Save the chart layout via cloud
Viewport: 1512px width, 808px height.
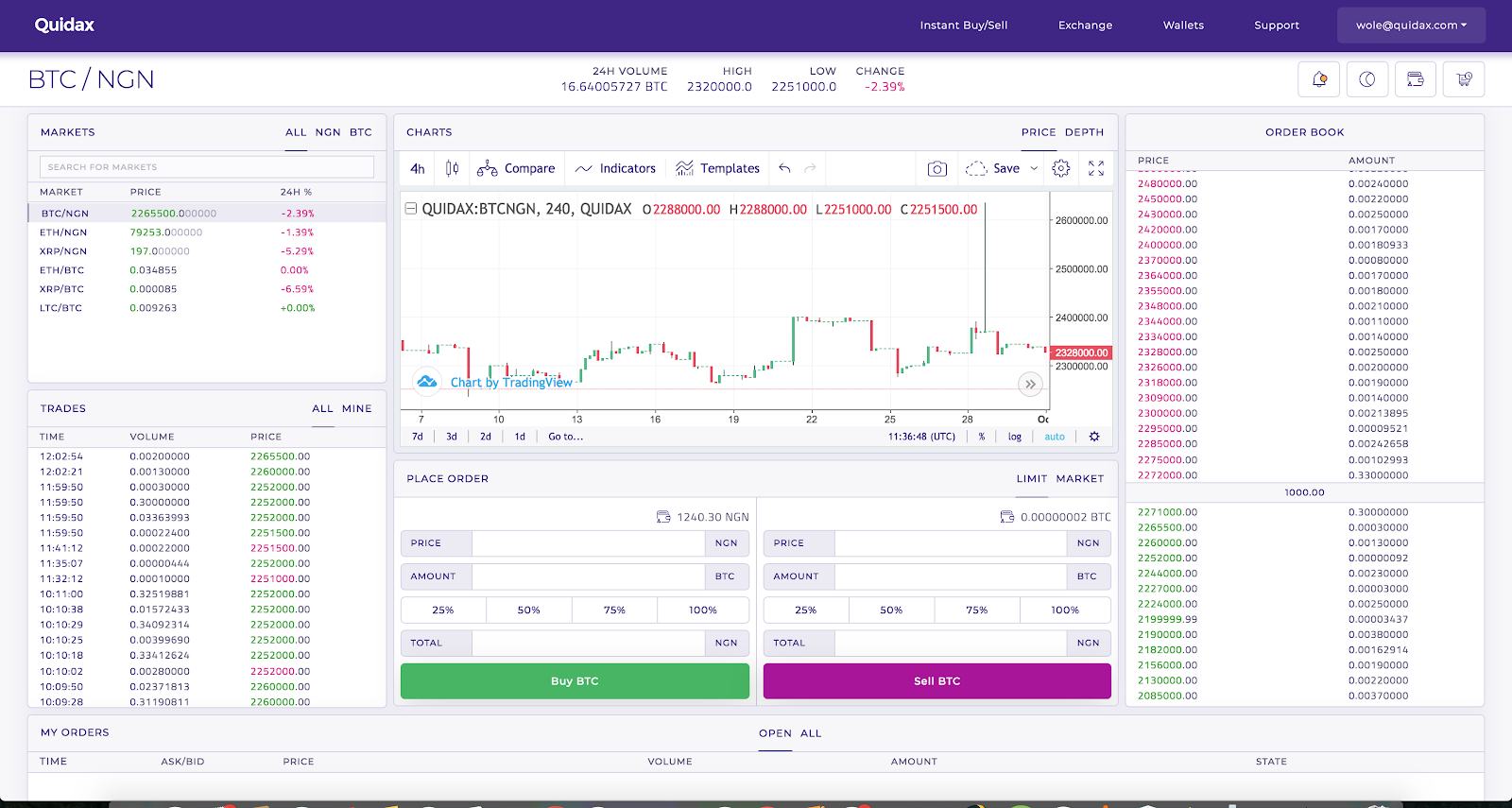point(992,168)
